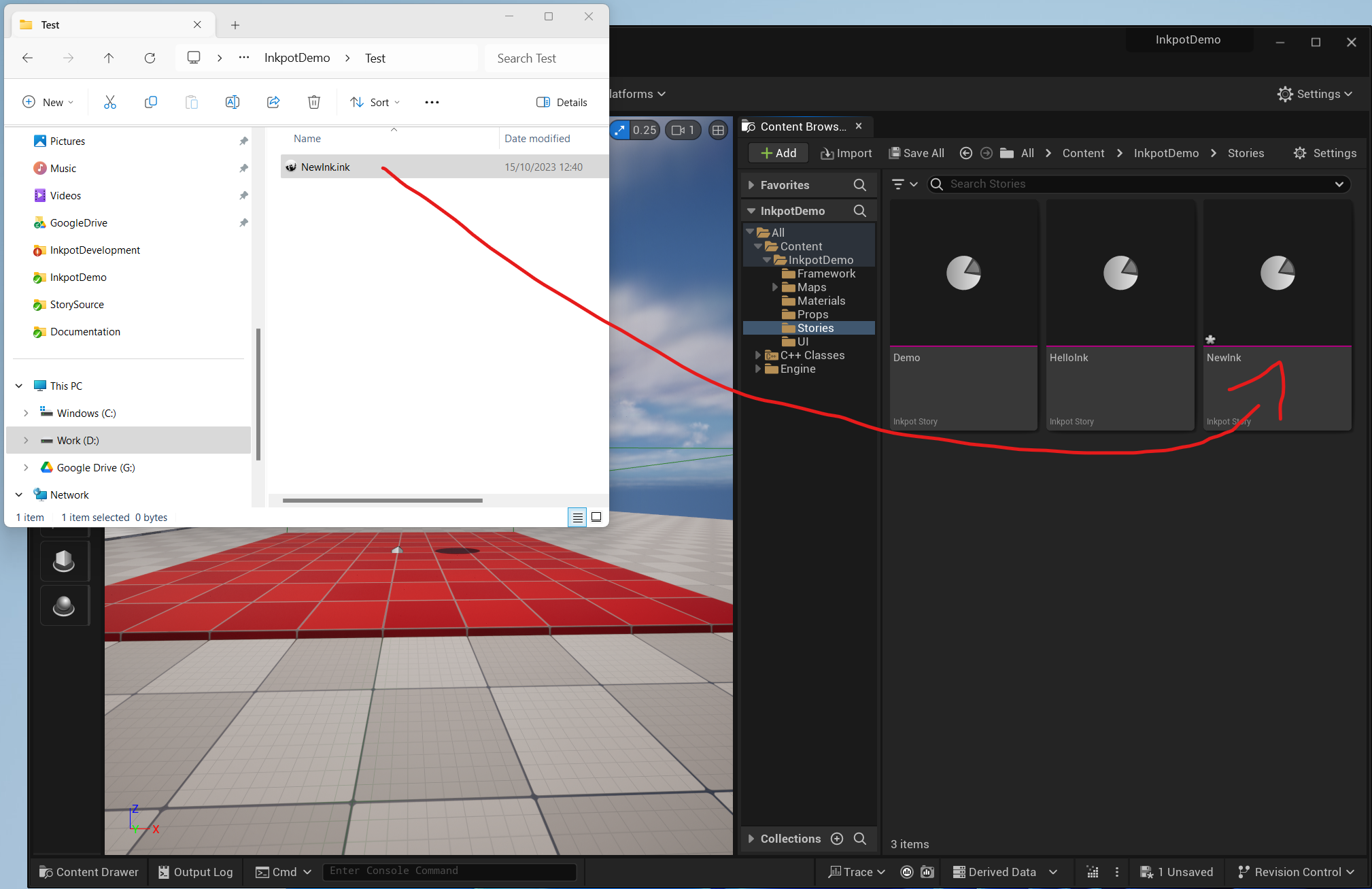
Task: Switch Explorer to large thumbnails view
Action: point(596,518)
